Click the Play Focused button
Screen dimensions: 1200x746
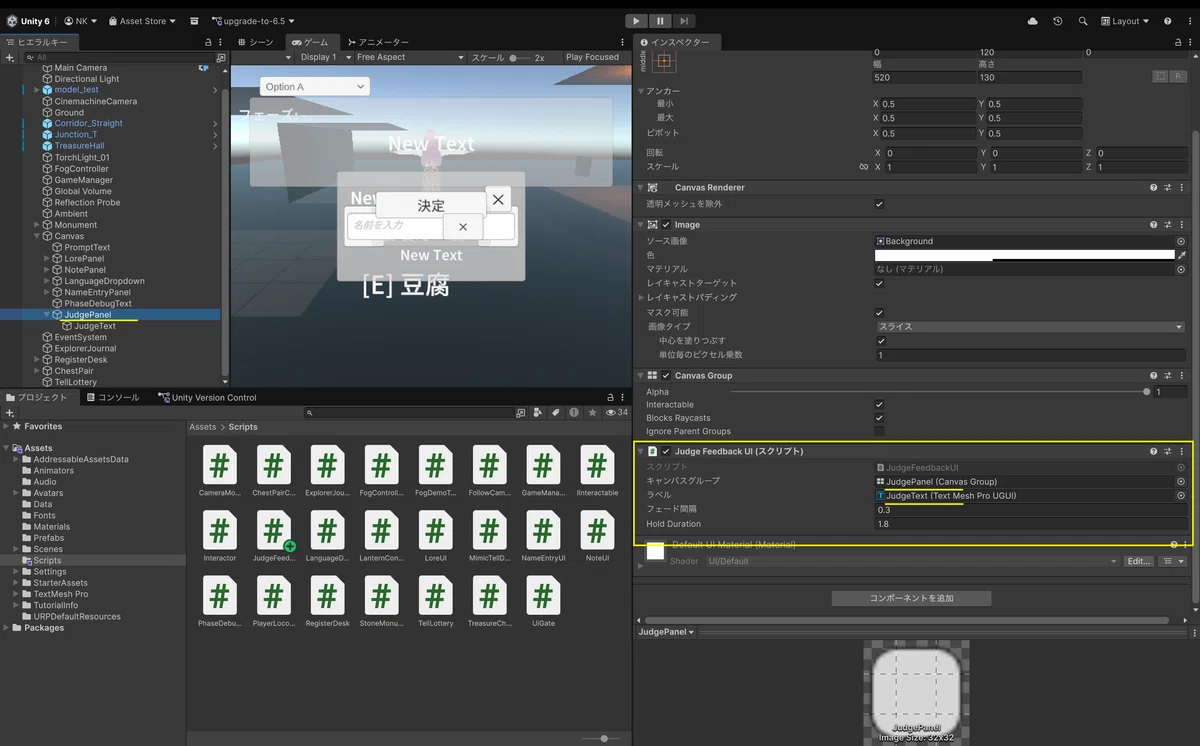(593, 58)
